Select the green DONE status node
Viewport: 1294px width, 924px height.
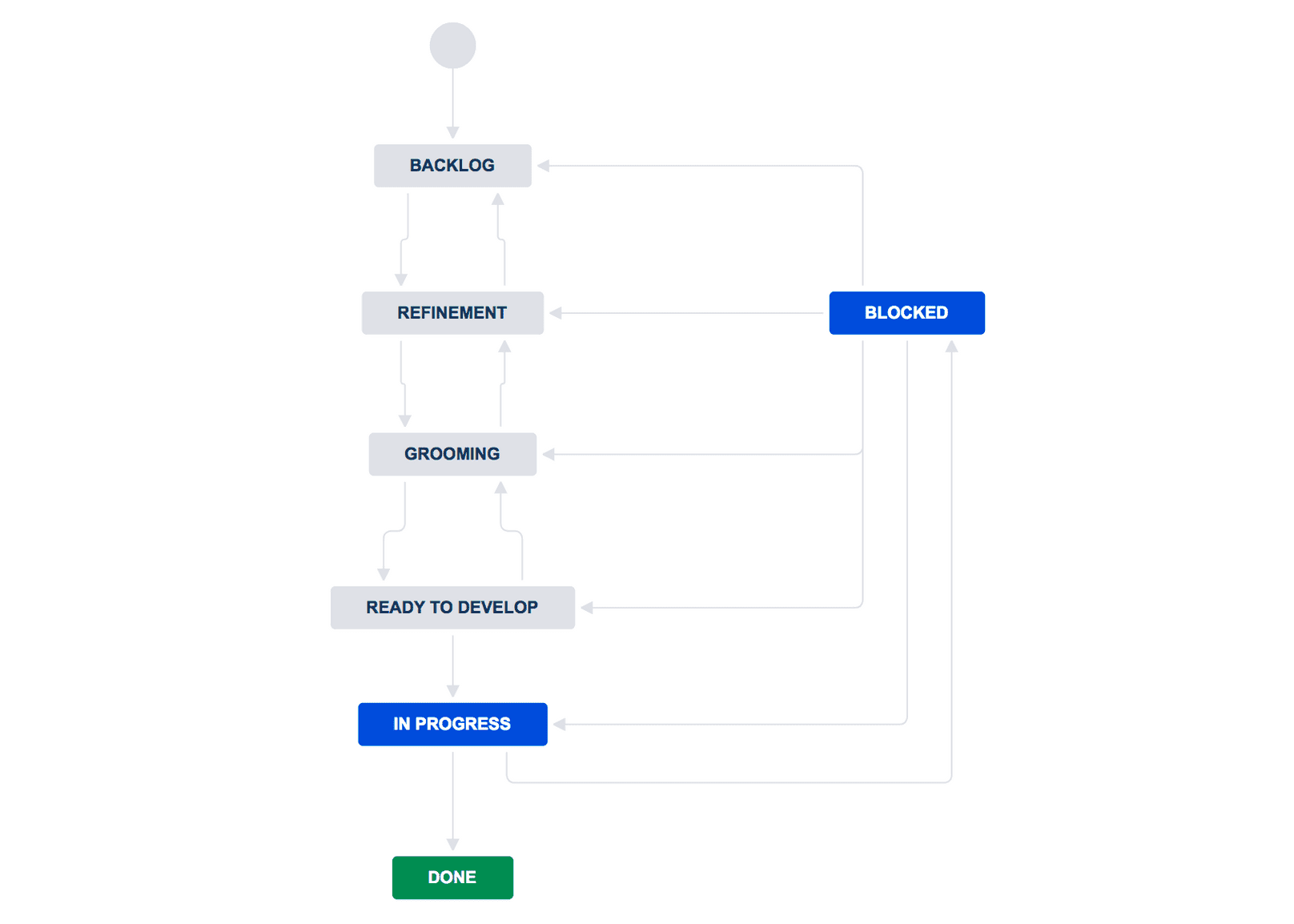click(452, 878)
